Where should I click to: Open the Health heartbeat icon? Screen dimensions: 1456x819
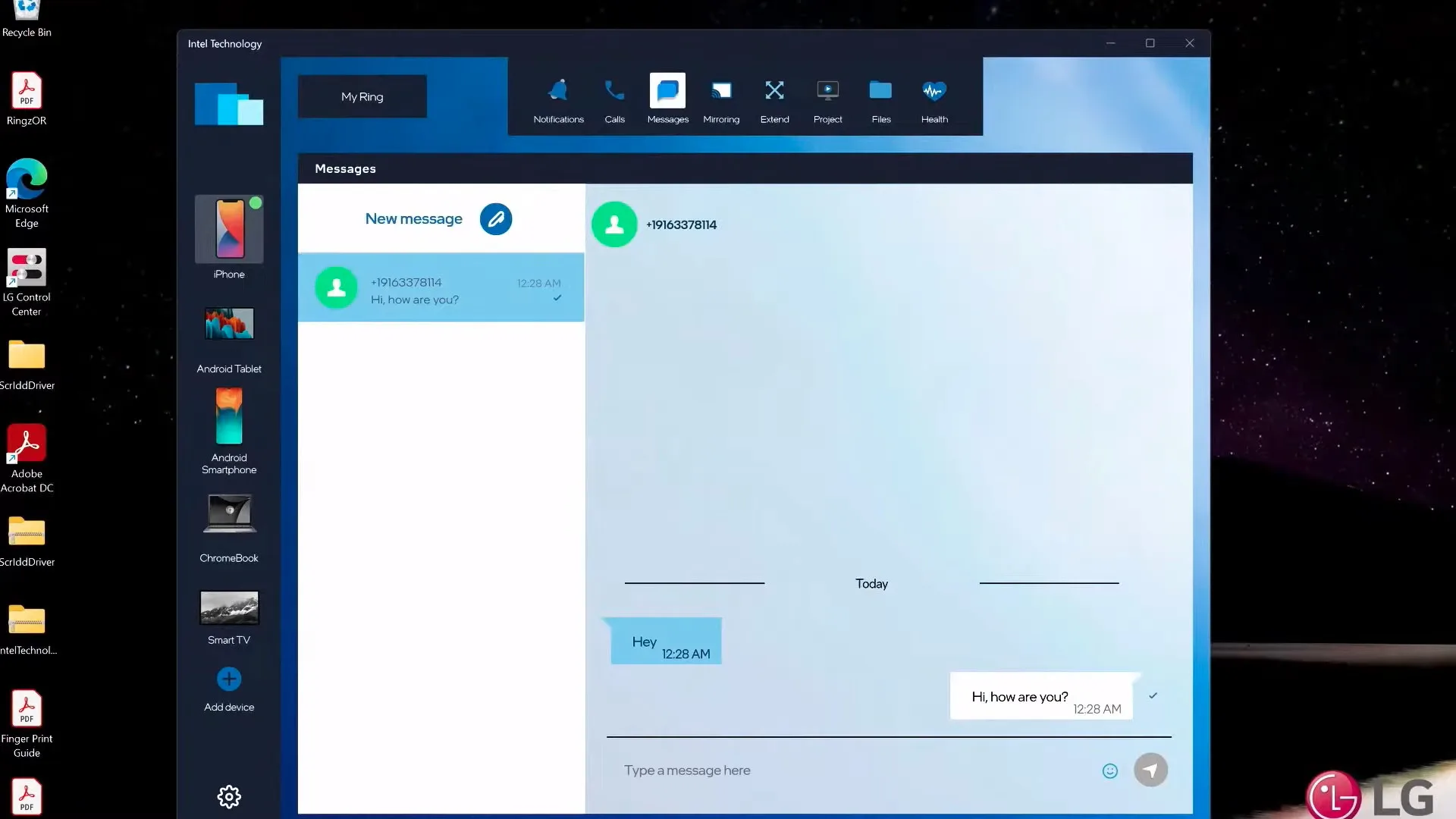(x=934, y=91)
